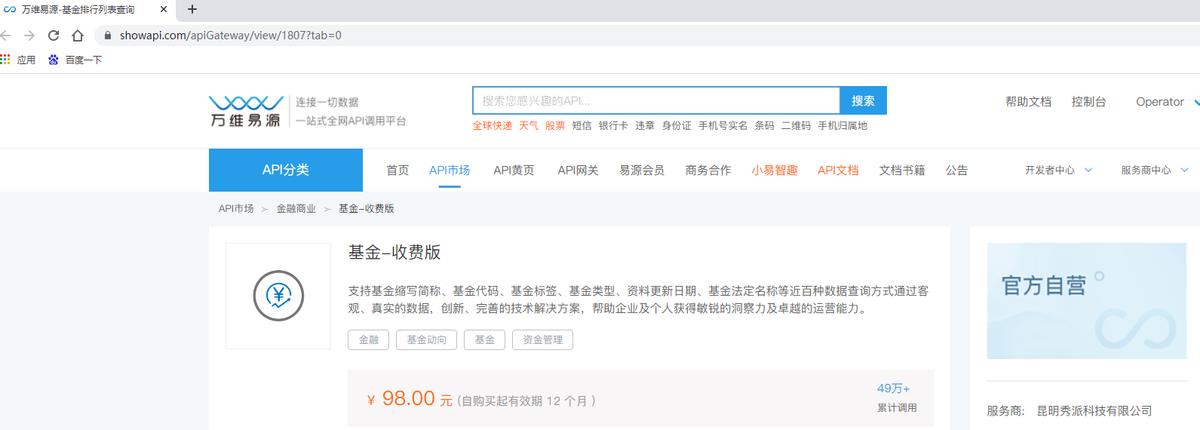
Task: Open 帮助文档 help documents
Action: click(1028, 102)
